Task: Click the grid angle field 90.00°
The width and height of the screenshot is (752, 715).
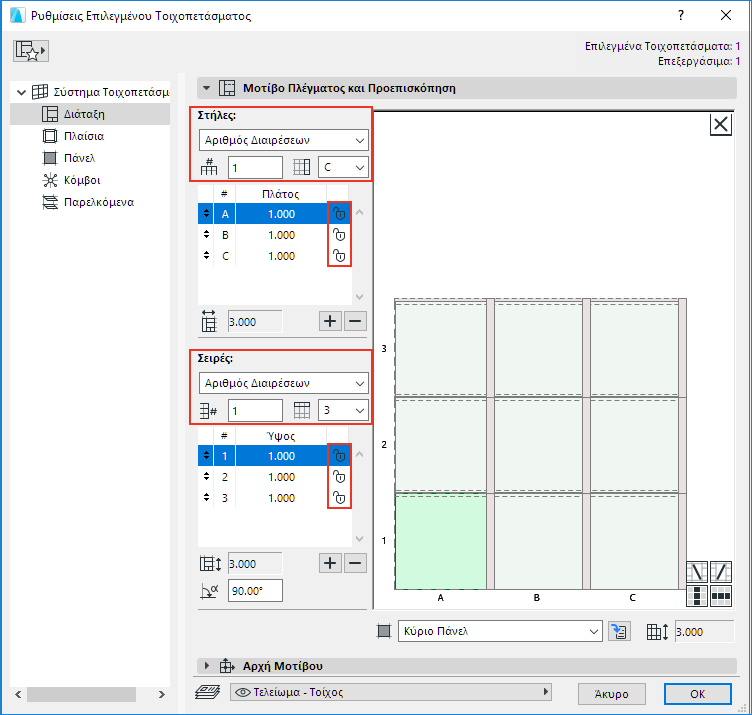Action: tap(255, 591)
